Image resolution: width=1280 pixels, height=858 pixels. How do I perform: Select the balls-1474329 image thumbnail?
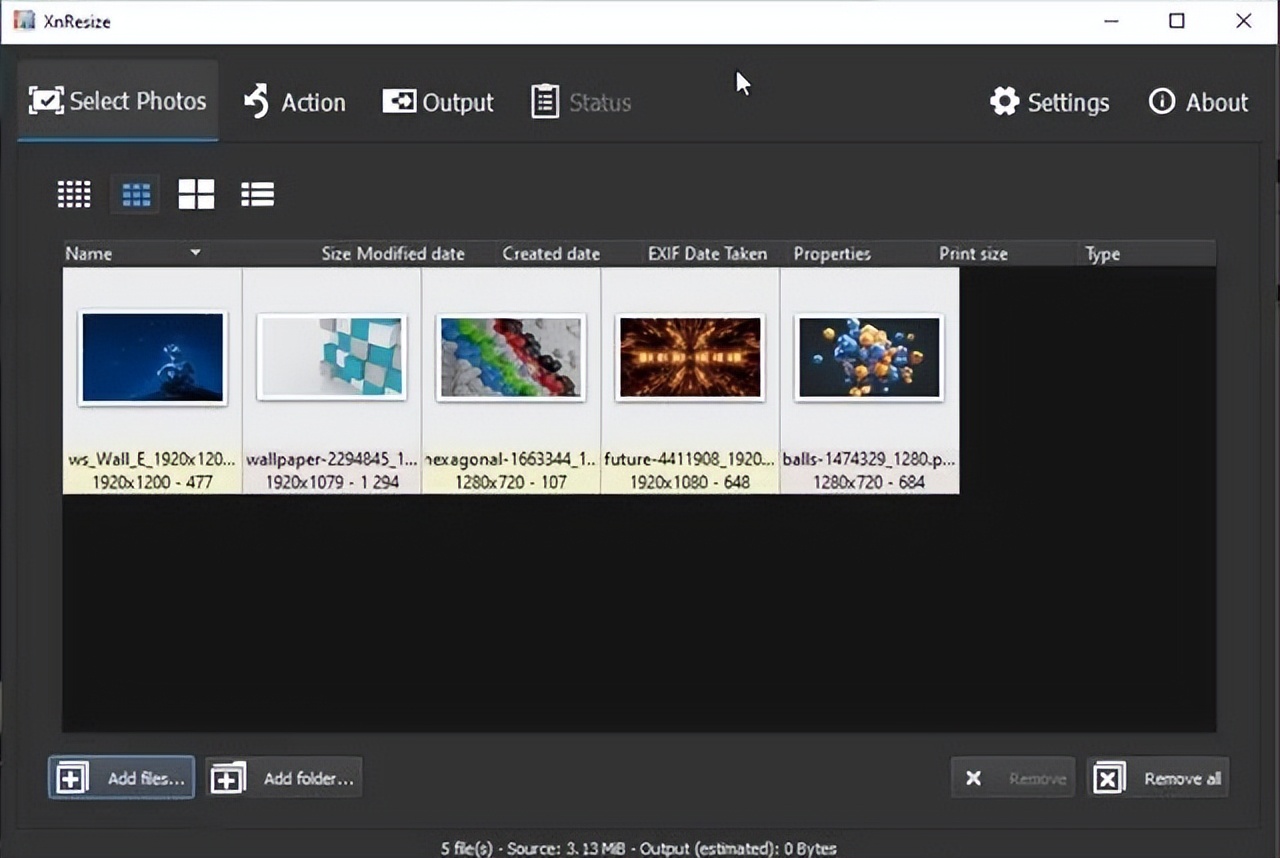click(869, 357)
